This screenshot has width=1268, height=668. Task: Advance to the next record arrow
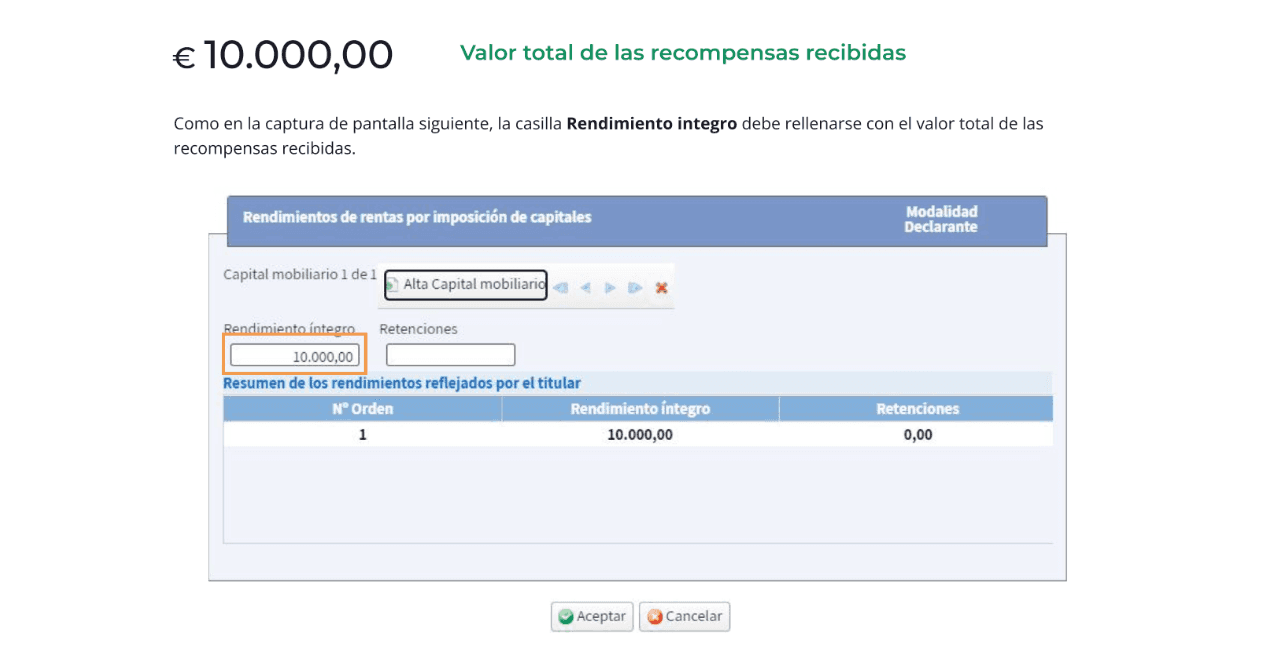[x=610, y=287]
